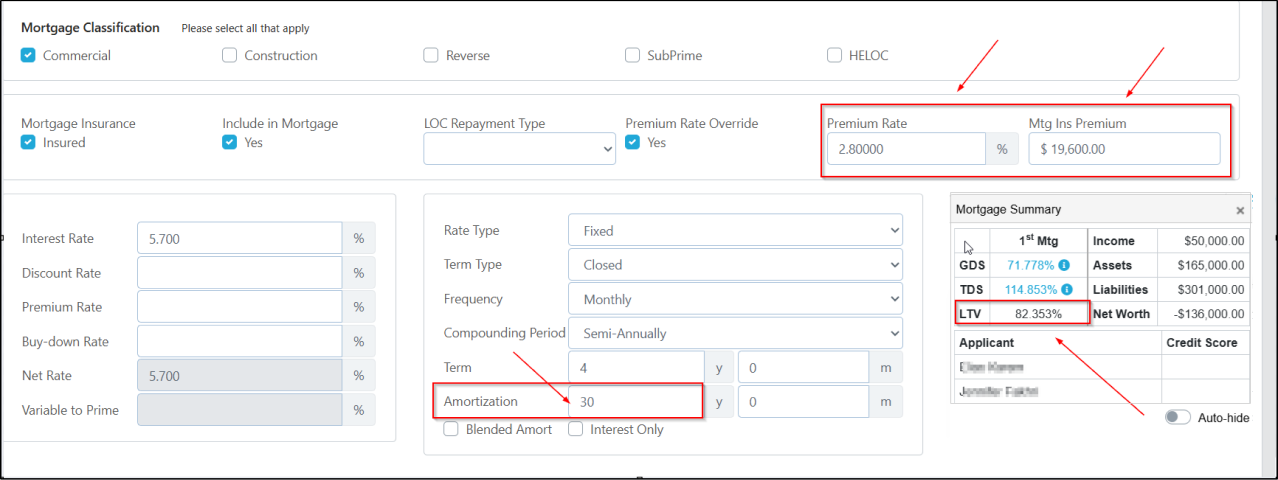Close the Mortgage Summary panel

tap(1240, 211)
